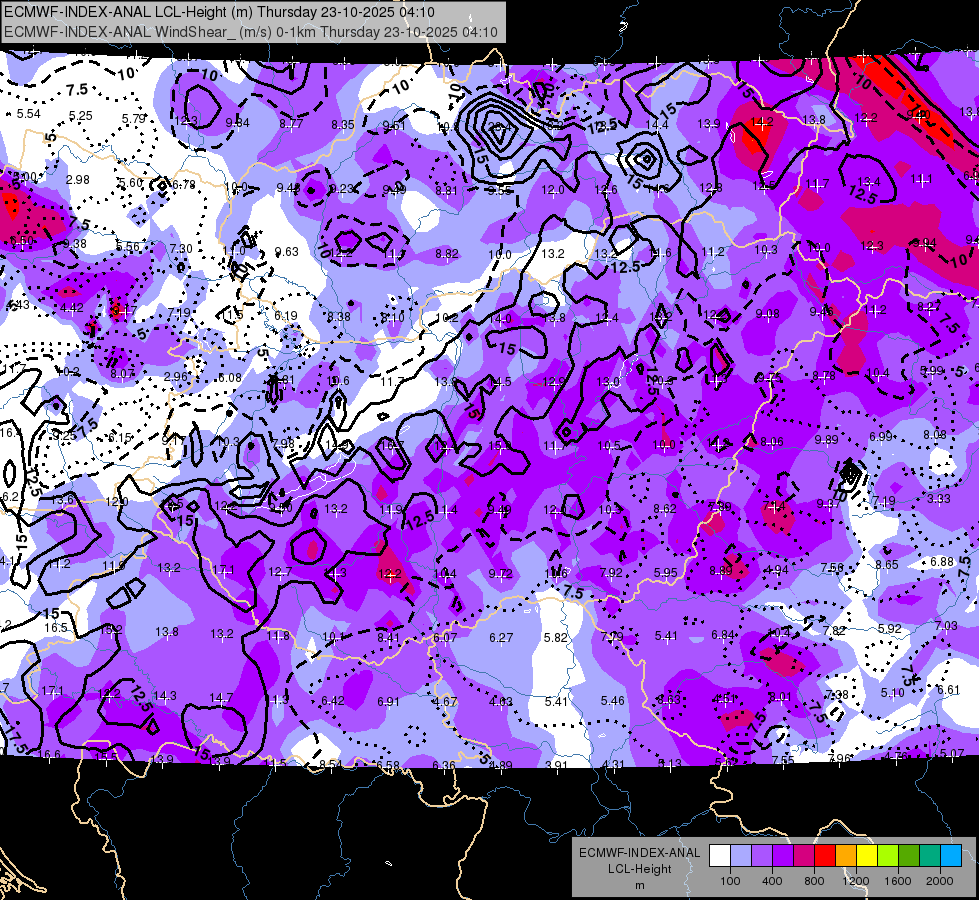Click the map value 6.91
The width and height of the screenshot is (979, 900).
click(388, 702)
